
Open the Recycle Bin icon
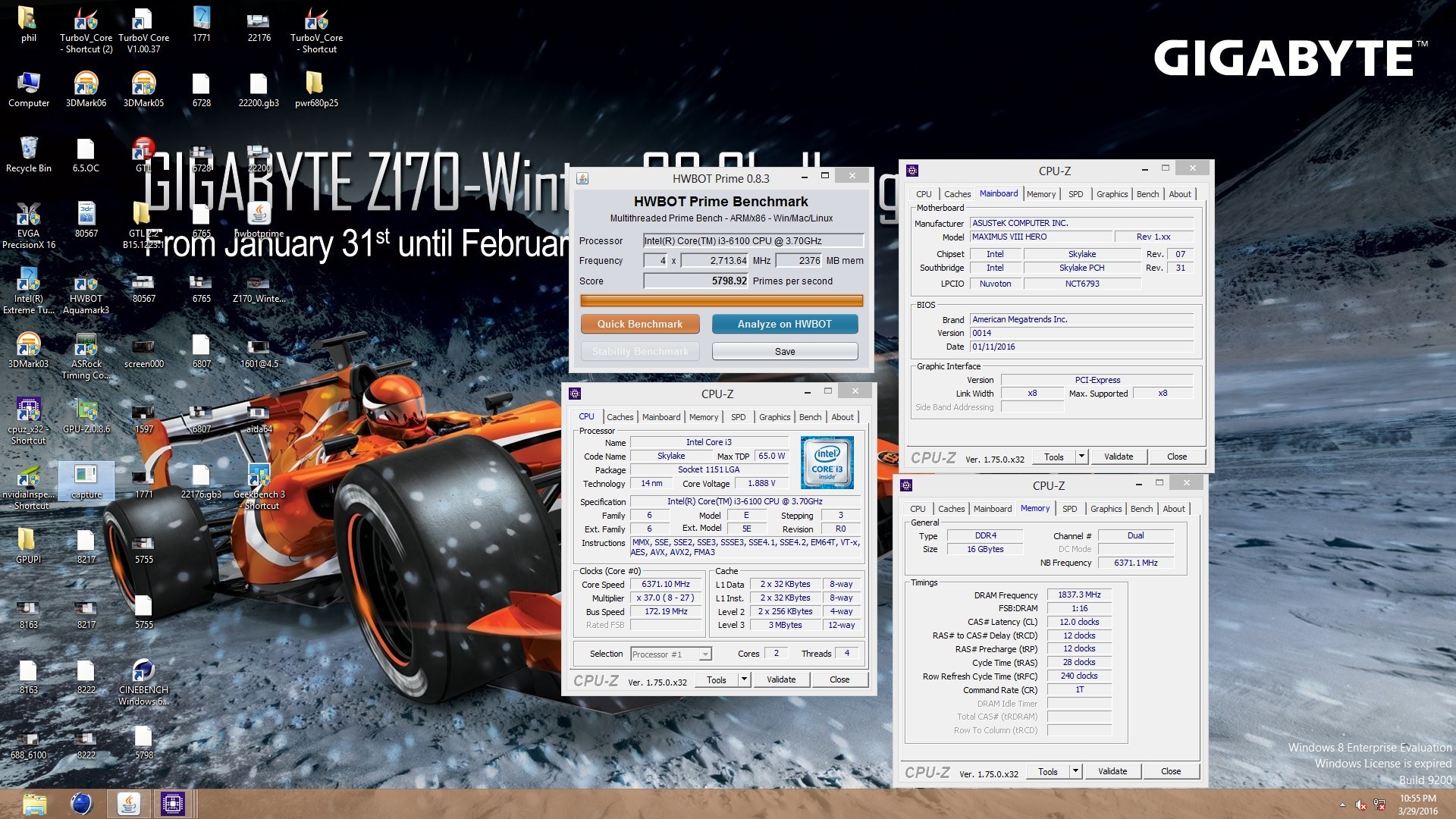click(x=29, y=155)
